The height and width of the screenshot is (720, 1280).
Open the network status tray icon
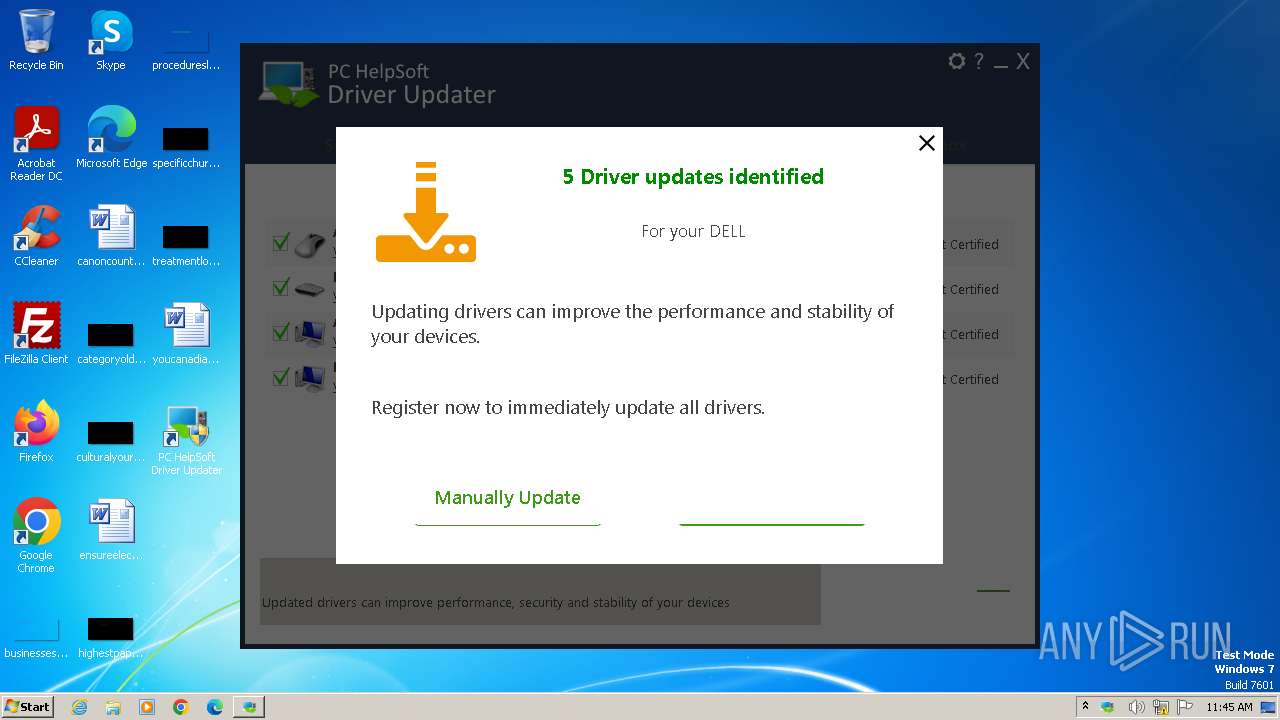[x=1161, y=707]
